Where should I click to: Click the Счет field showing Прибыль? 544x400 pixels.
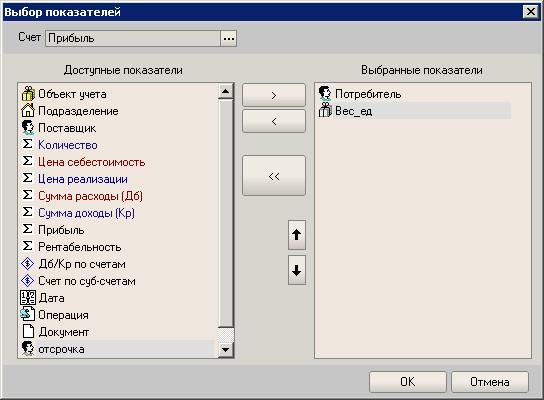(x=133, y=39)
